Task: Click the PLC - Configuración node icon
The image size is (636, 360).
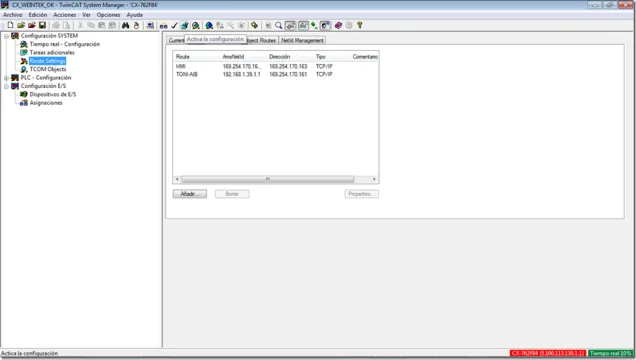Action: pyautogui.click(x=15, y=77)
